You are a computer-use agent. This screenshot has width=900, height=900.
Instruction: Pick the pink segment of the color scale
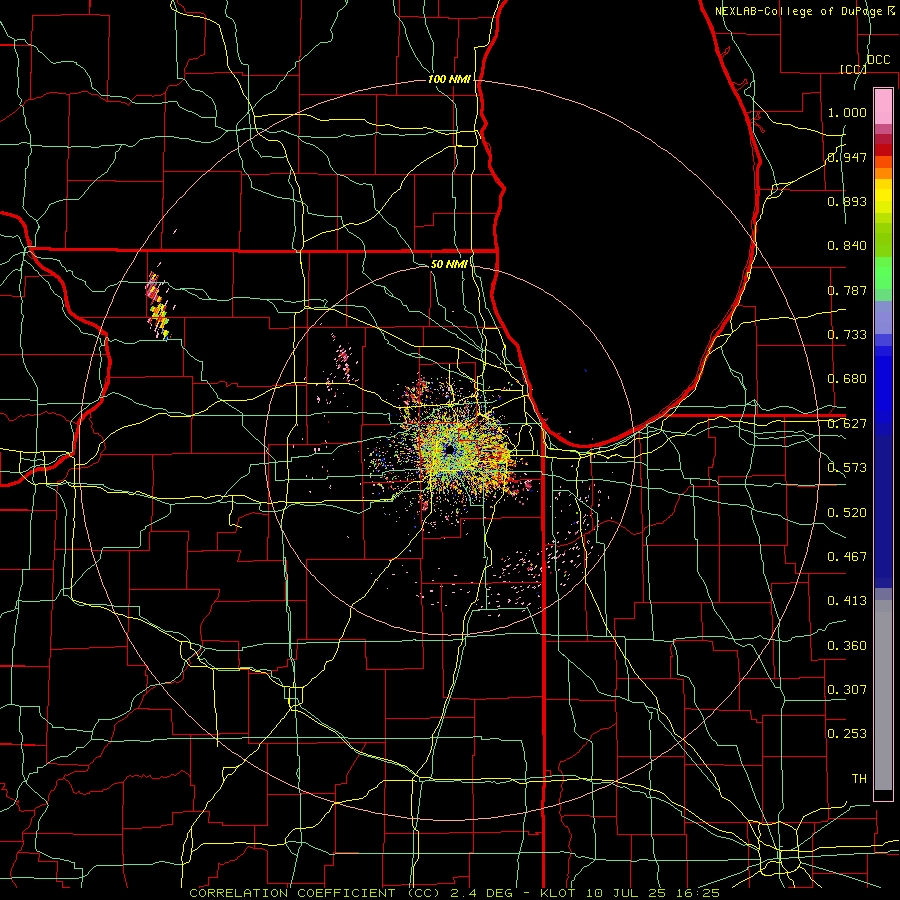[883, 107]
